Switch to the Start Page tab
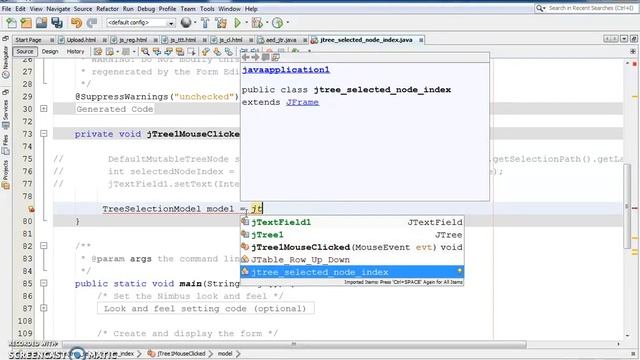640x360 pixels. tap(29, 40)
